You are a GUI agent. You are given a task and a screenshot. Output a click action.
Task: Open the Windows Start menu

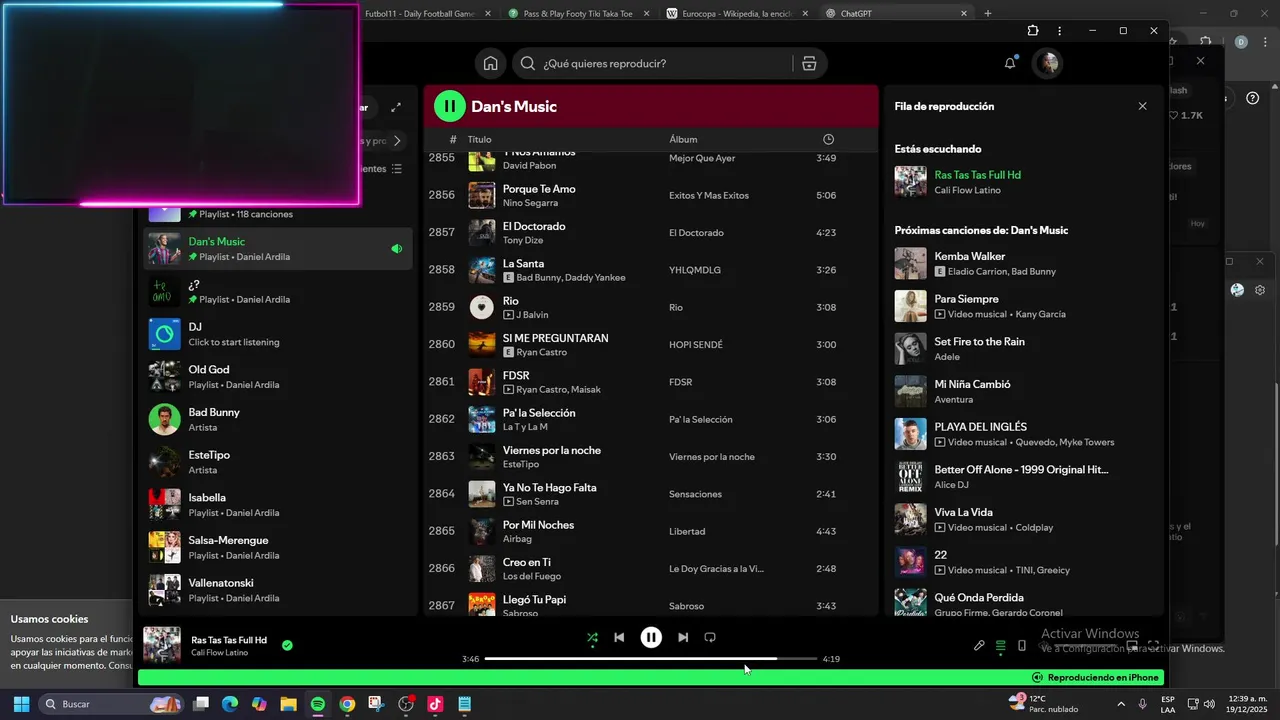click(20, 704)
